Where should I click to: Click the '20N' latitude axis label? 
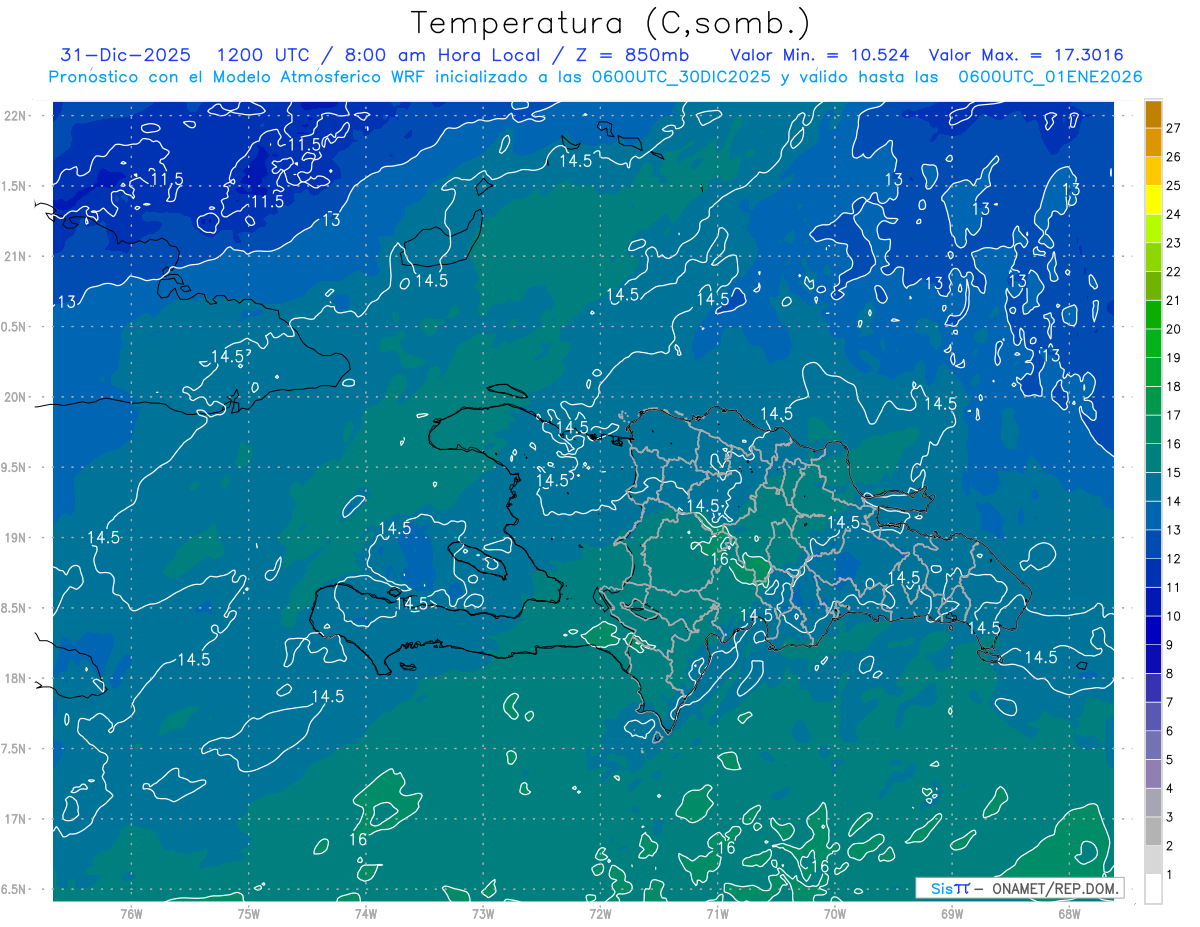click(x=14, y=397)
